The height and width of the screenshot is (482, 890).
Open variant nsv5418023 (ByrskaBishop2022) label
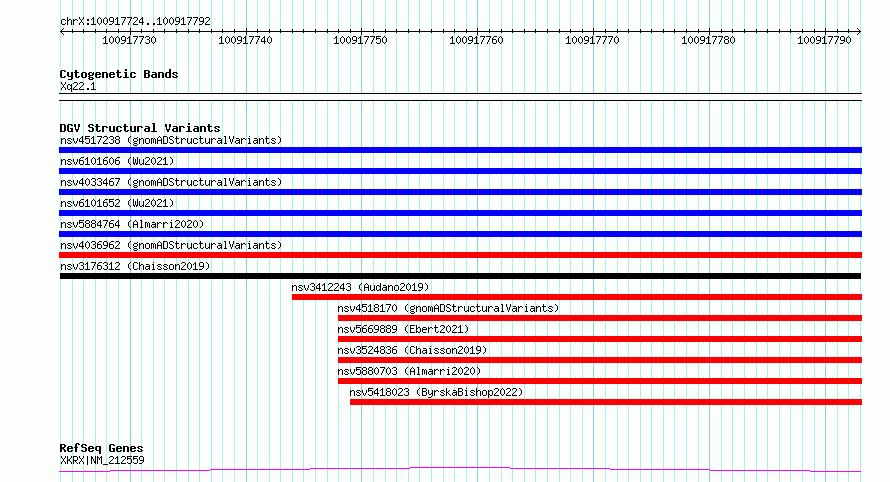436,392
